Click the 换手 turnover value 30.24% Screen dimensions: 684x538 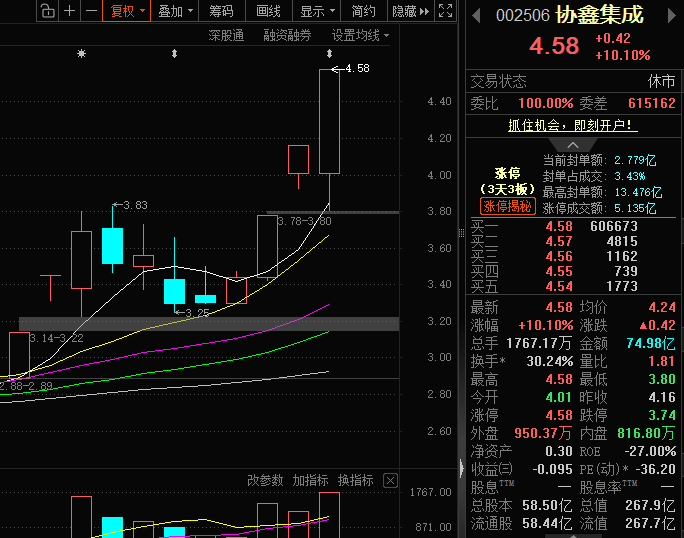550,361
